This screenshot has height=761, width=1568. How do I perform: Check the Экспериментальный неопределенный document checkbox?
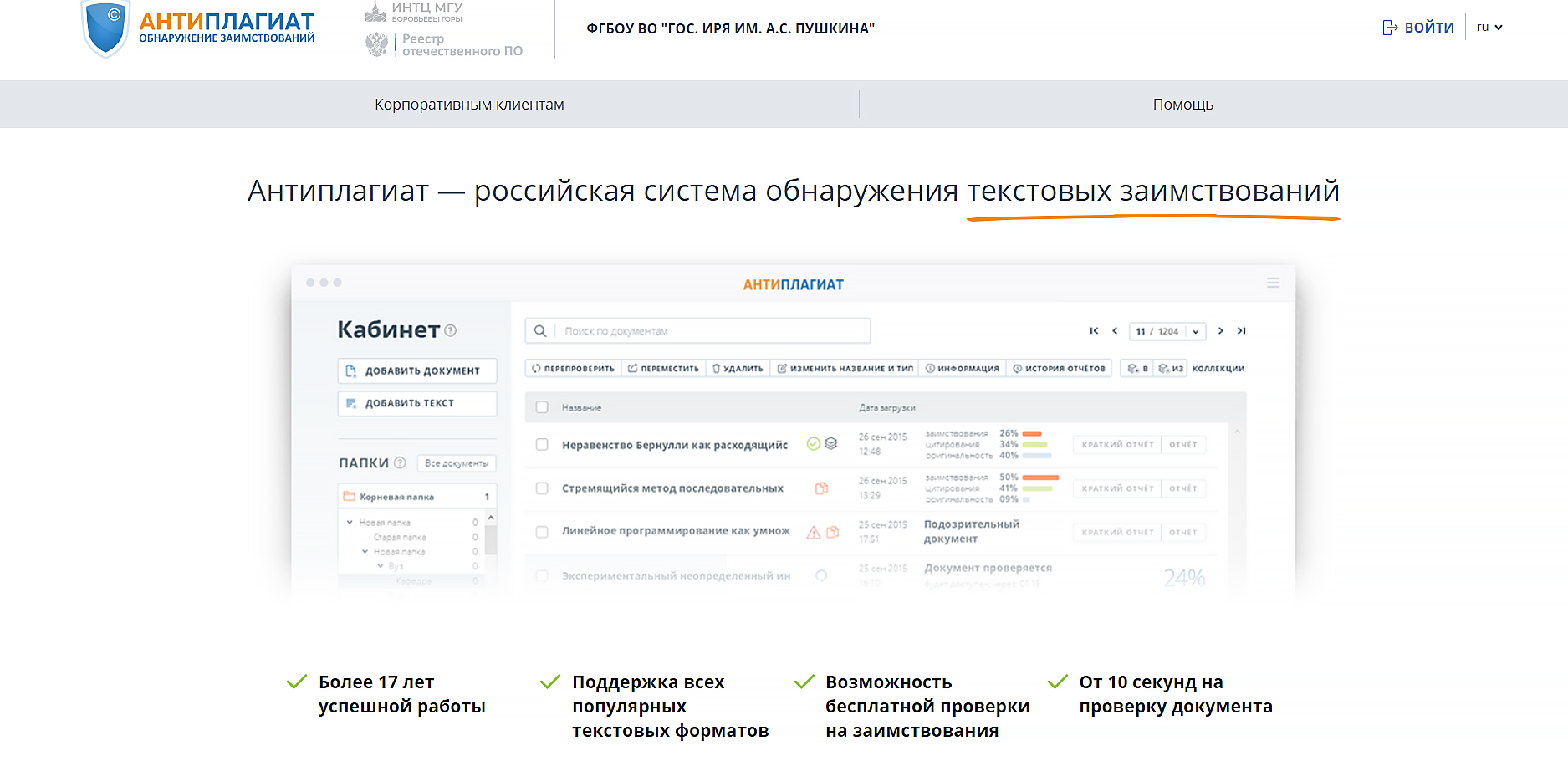(x=542, y=575)
